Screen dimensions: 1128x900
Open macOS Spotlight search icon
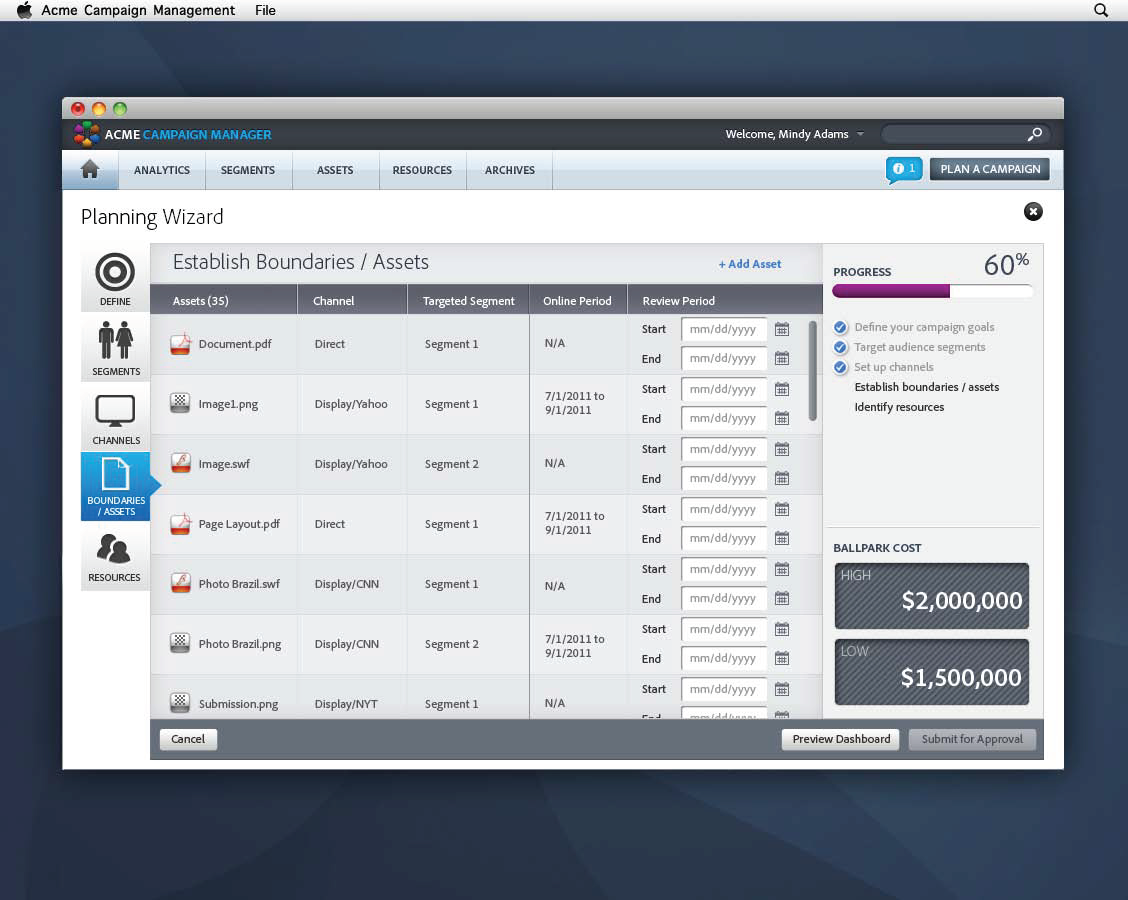(x=1101, y=10)
